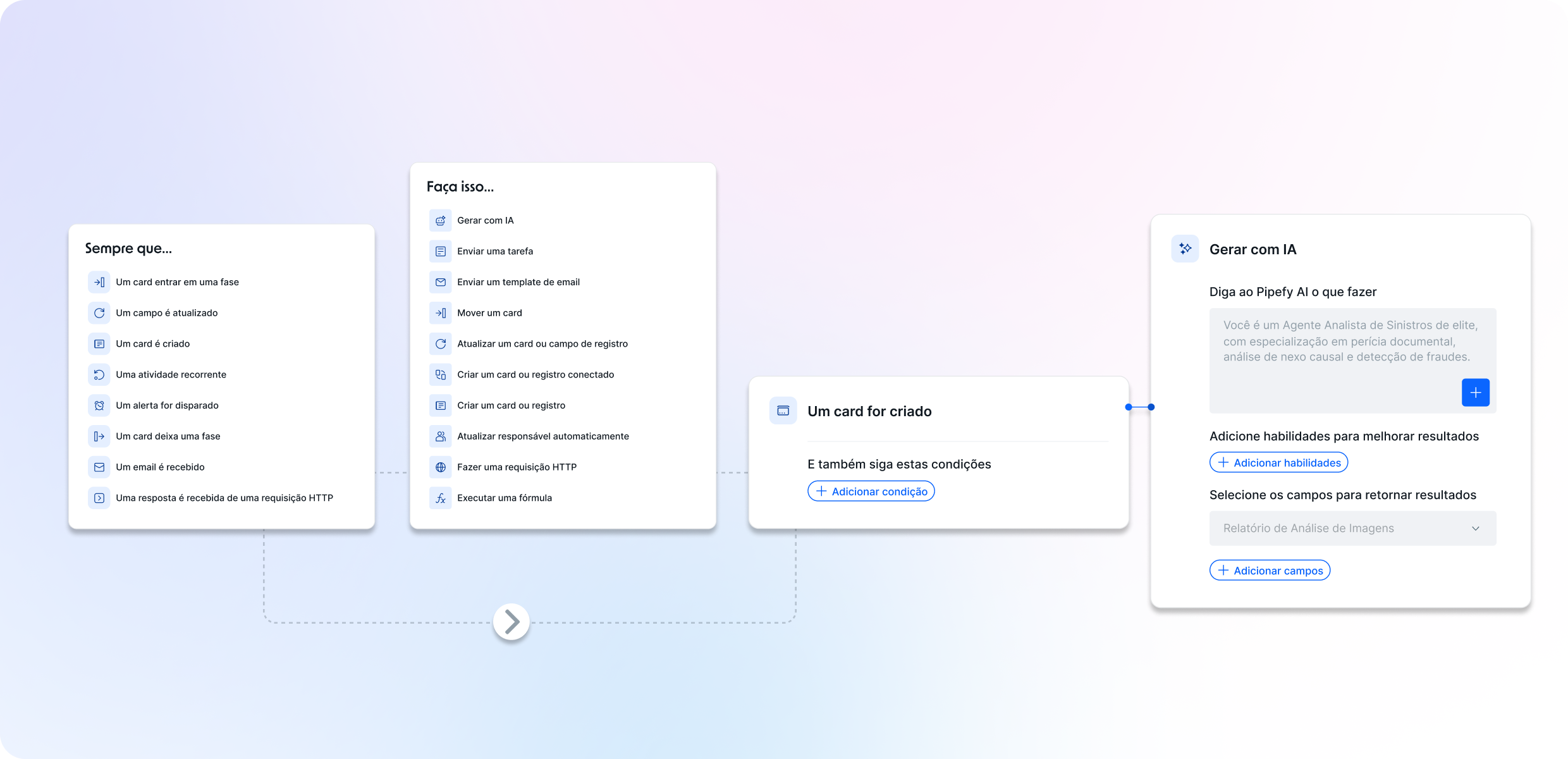Click the envelope icon next to Um email é recebido
The height and width of the screenshot is (759, 1568).
coord(99,467)
